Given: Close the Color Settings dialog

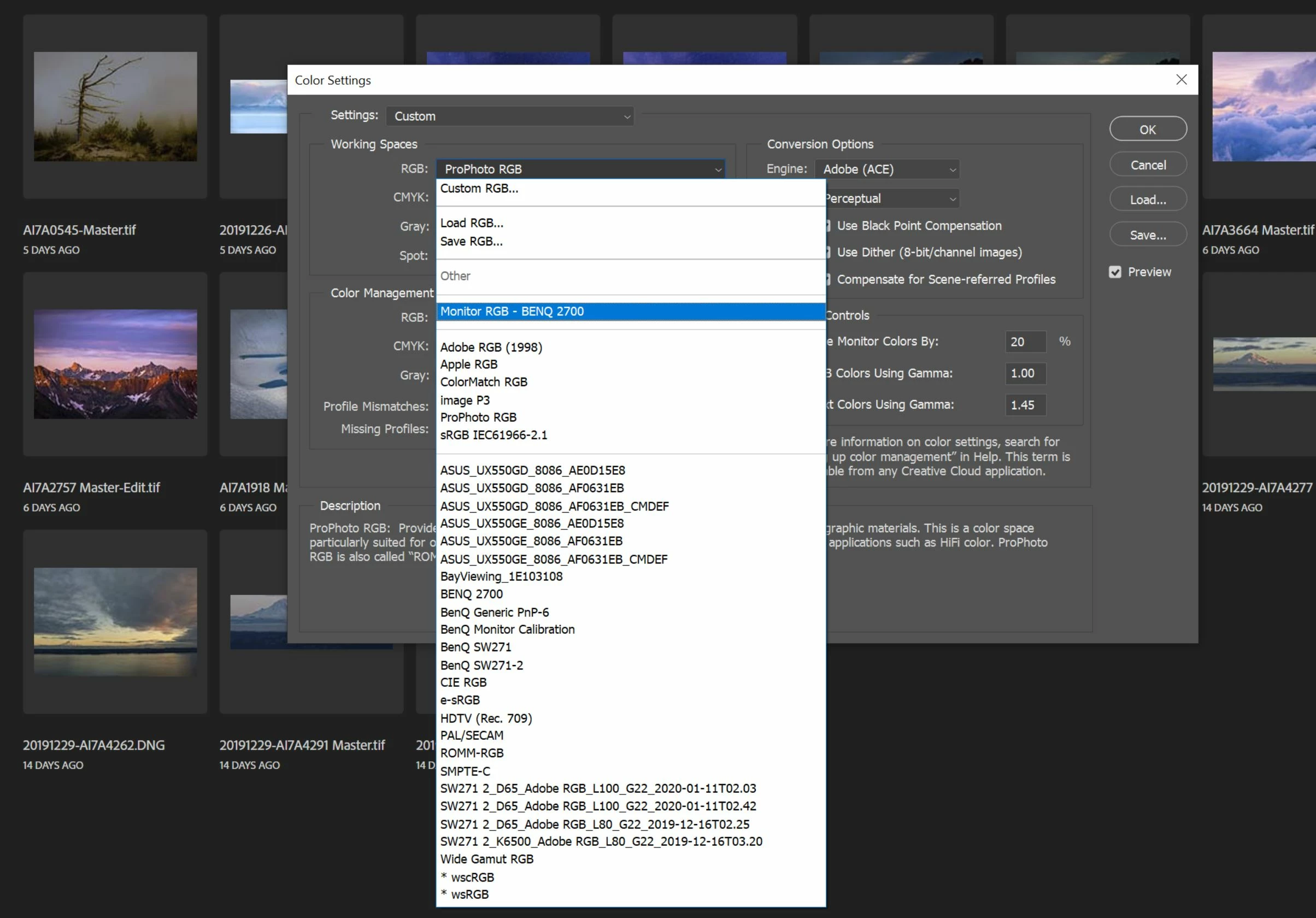Looking at the screenshot, I should (x=1182, y=80).
